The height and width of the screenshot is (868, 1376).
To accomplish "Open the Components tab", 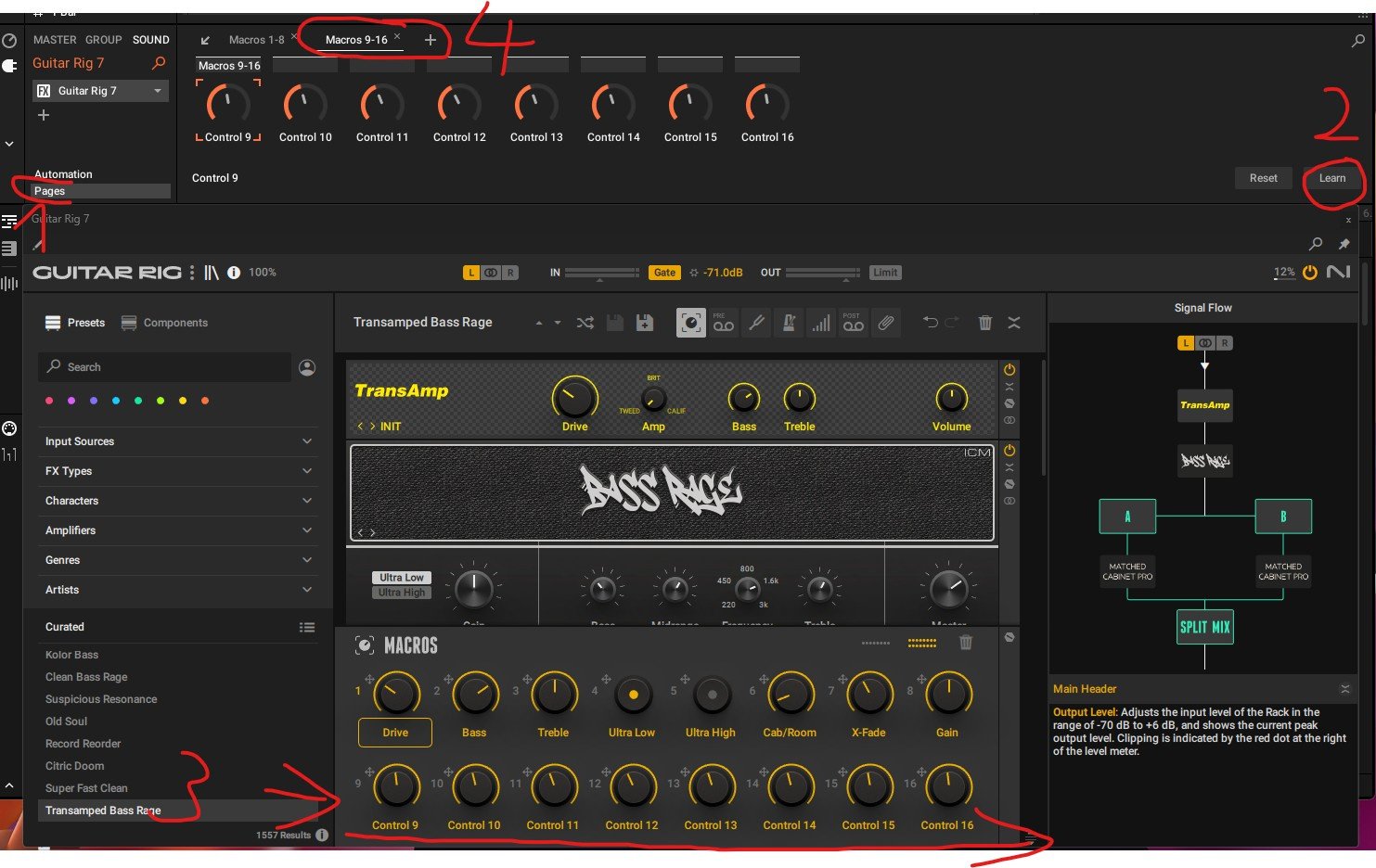I will [165, 323].
